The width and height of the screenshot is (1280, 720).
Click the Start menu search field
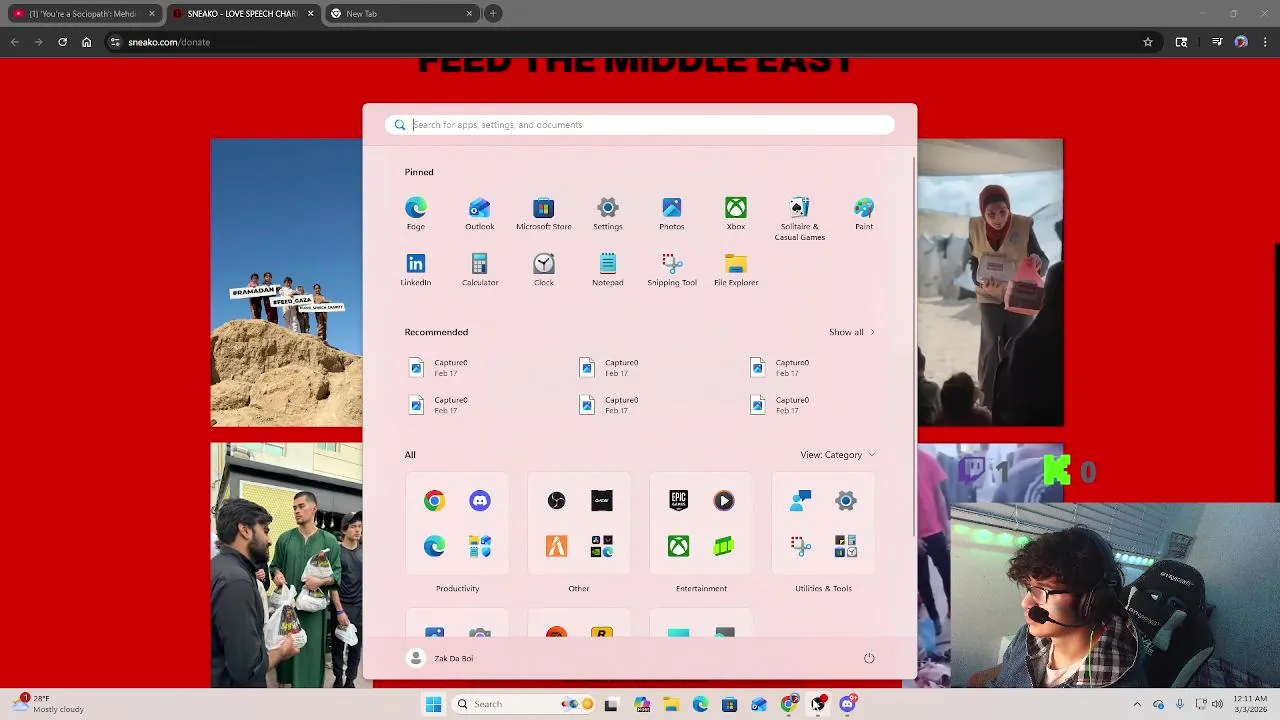pos(640,125)
